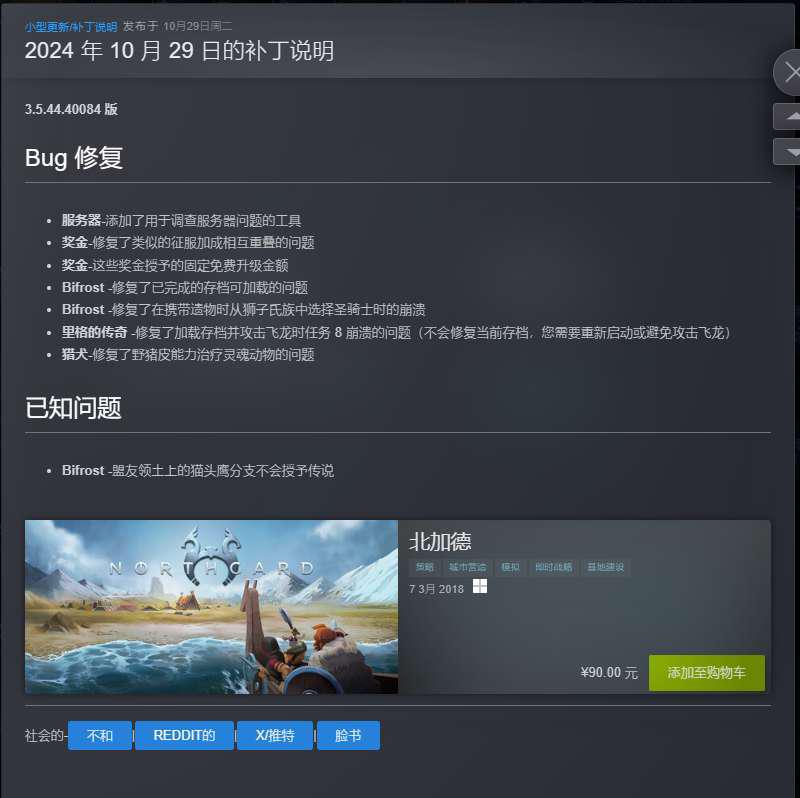Image resolution: width=800 pixels, height=798 pixels.
Task: Click the 7 3月 2018 release date
Action: tap(436, 589)
